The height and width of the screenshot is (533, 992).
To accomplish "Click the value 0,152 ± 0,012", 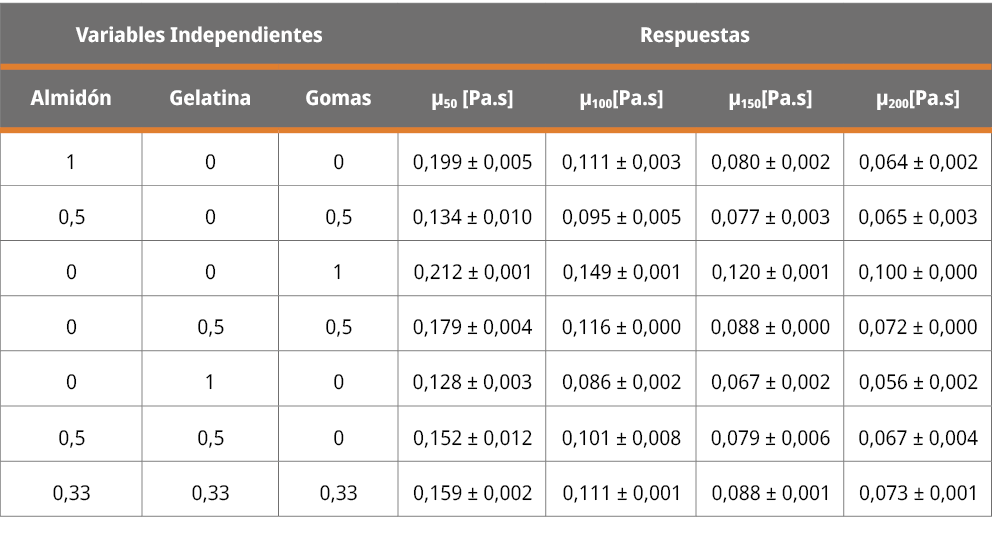I will [472, 438].
